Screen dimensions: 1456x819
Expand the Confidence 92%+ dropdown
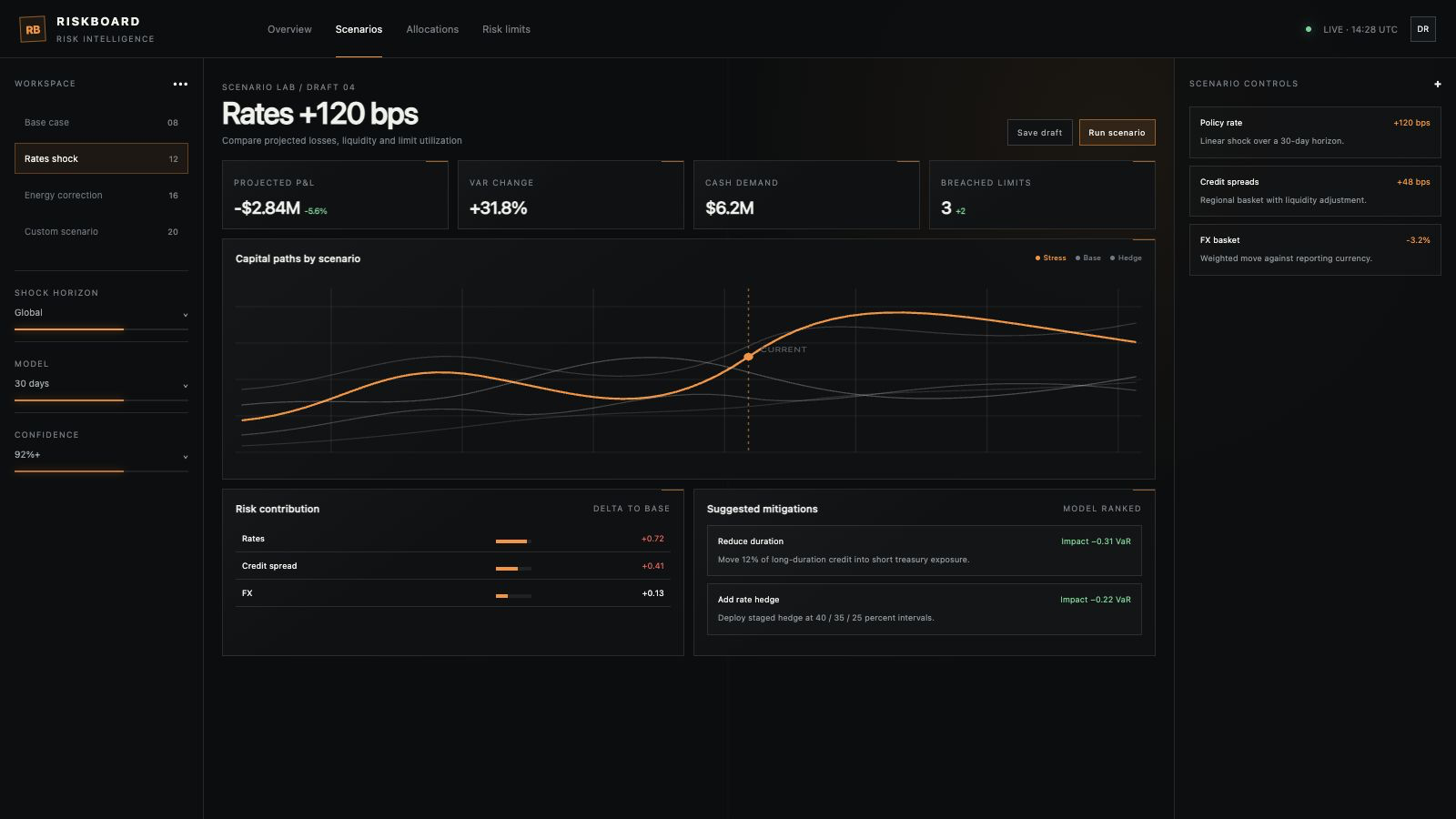(101, 455)
